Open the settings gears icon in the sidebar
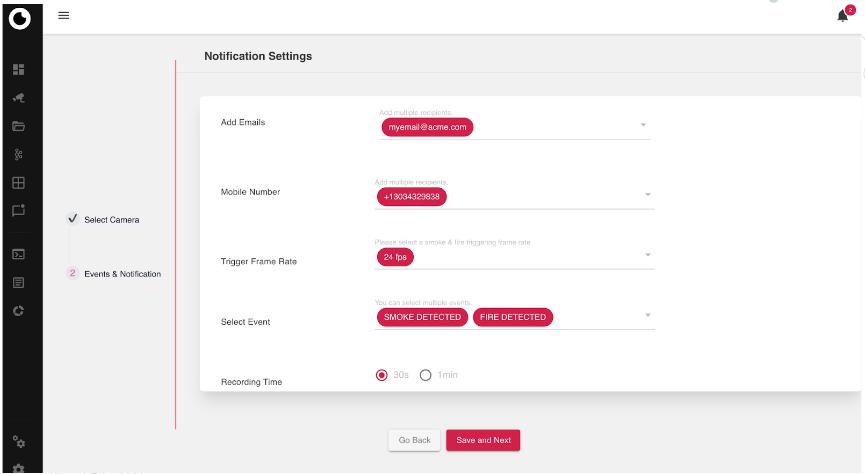The height and width of the screenshot is (474, 865). click(19, 439)
